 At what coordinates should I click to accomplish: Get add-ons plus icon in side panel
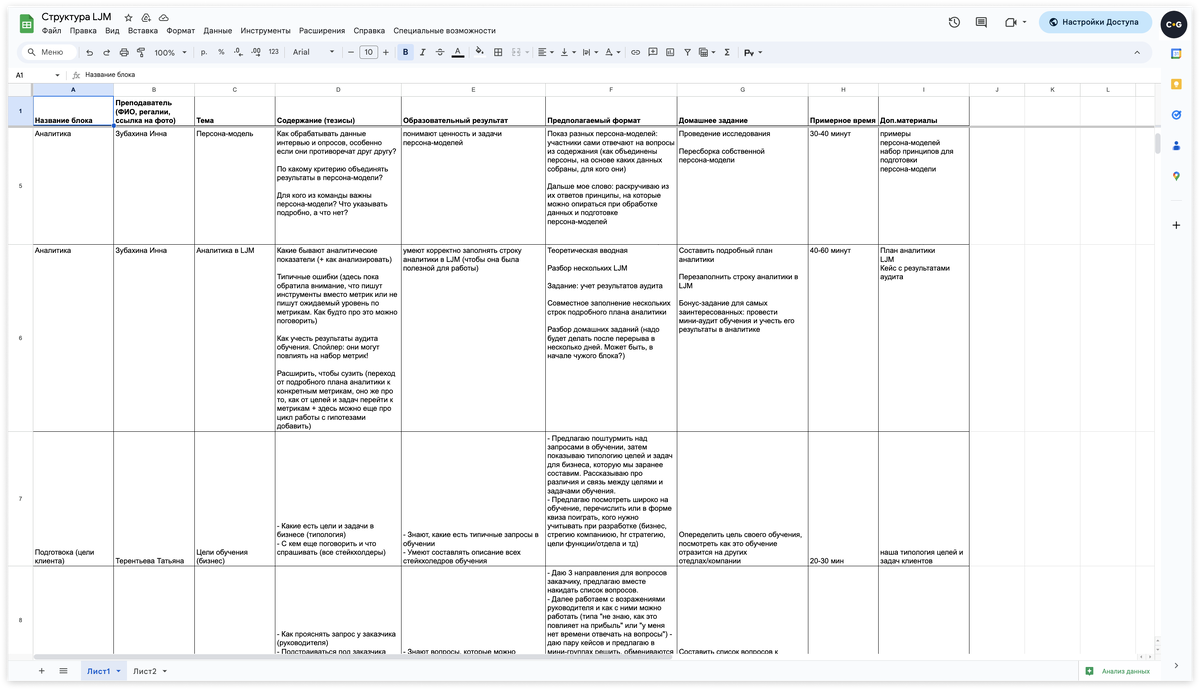tap(1176, 225)
